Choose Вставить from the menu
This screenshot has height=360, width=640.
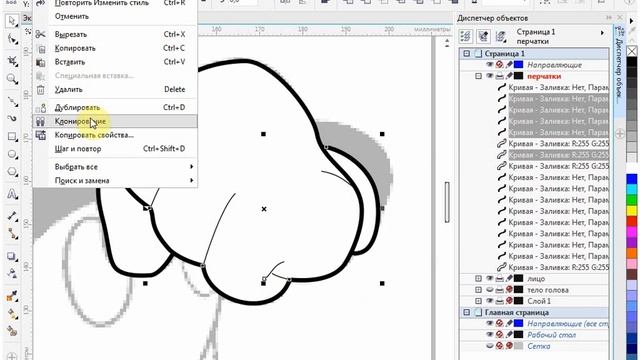[115, 62]
